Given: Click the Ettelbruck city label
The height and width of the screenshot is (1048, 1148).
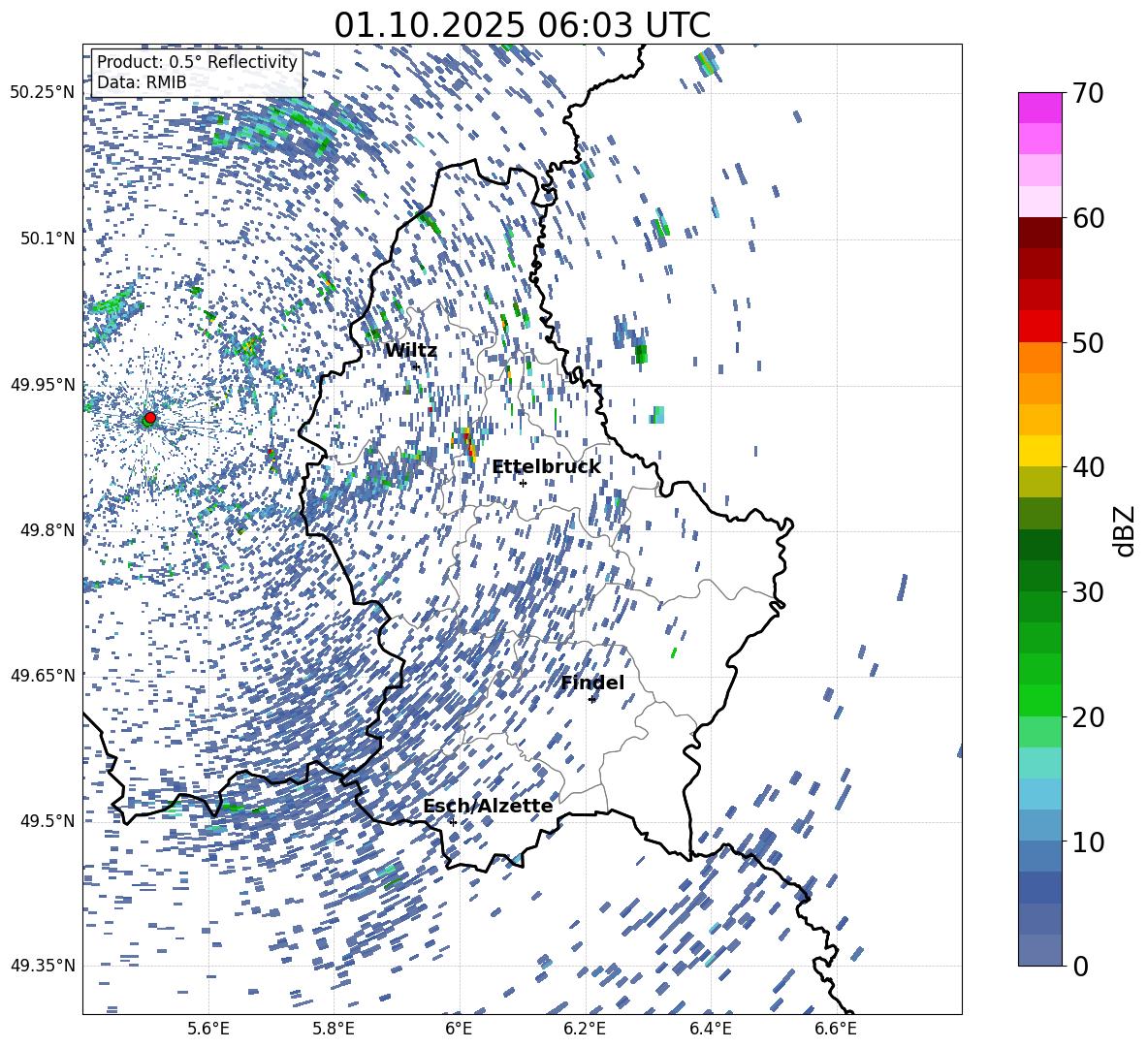Looking at the screenshot, I should 546,467.
